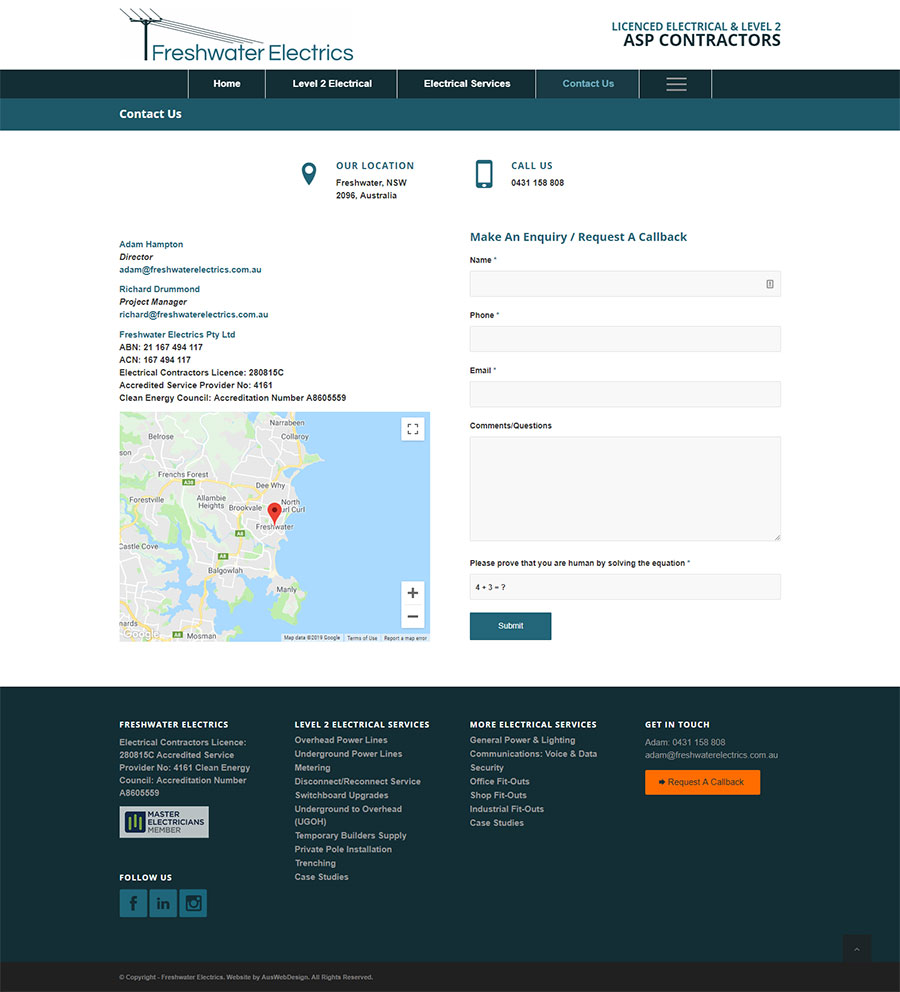Click into the Comments/Questions text area
900x992 pixels.
(625, 488)
